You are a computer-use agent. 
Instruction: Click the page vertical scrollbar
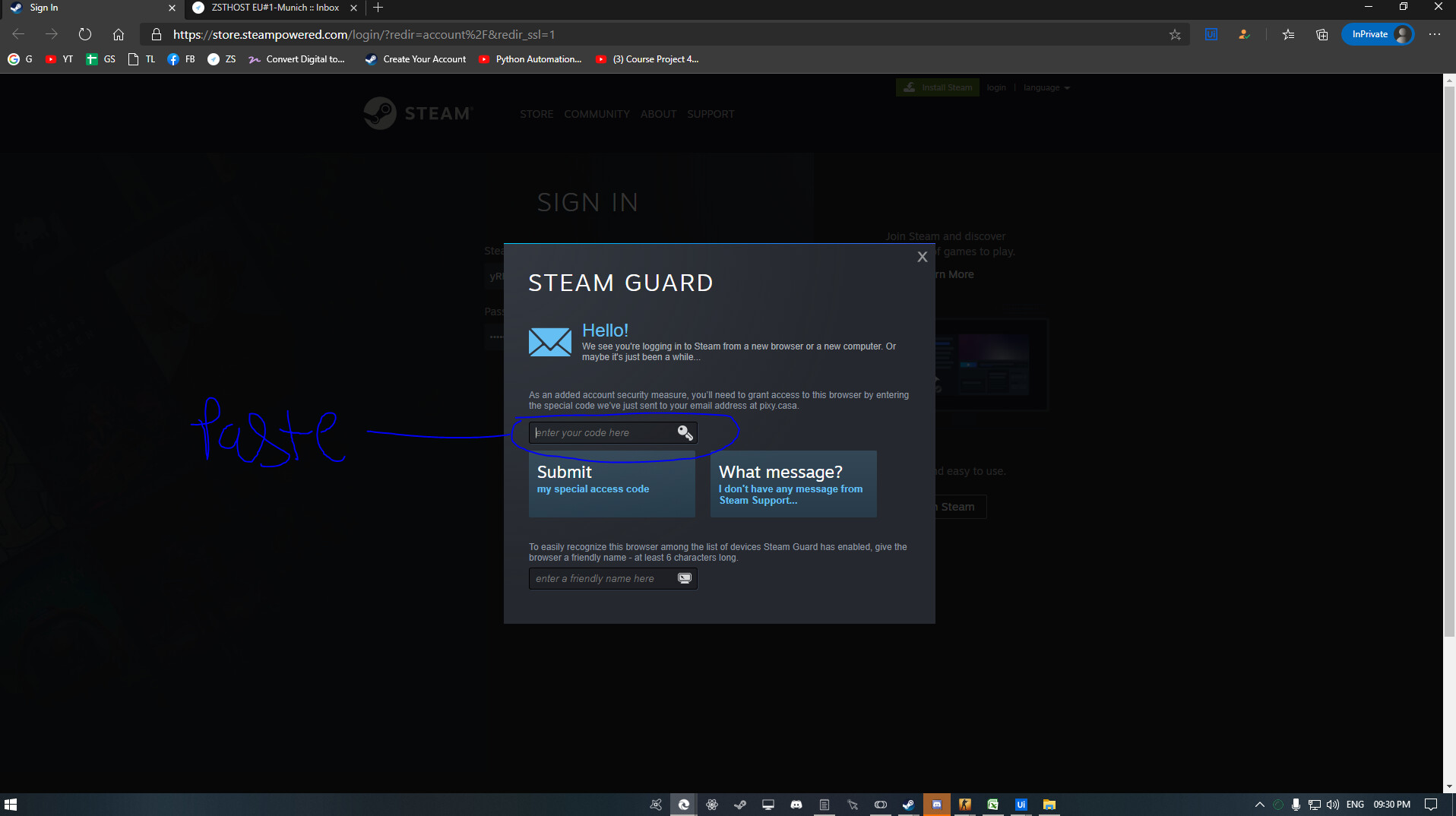click(1449, 363)
